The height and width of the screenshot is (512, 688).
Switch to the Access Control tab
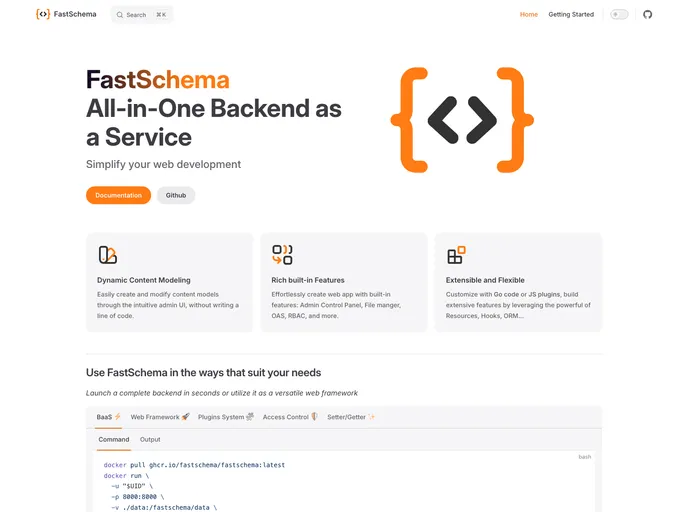click(x=290, y=417)
